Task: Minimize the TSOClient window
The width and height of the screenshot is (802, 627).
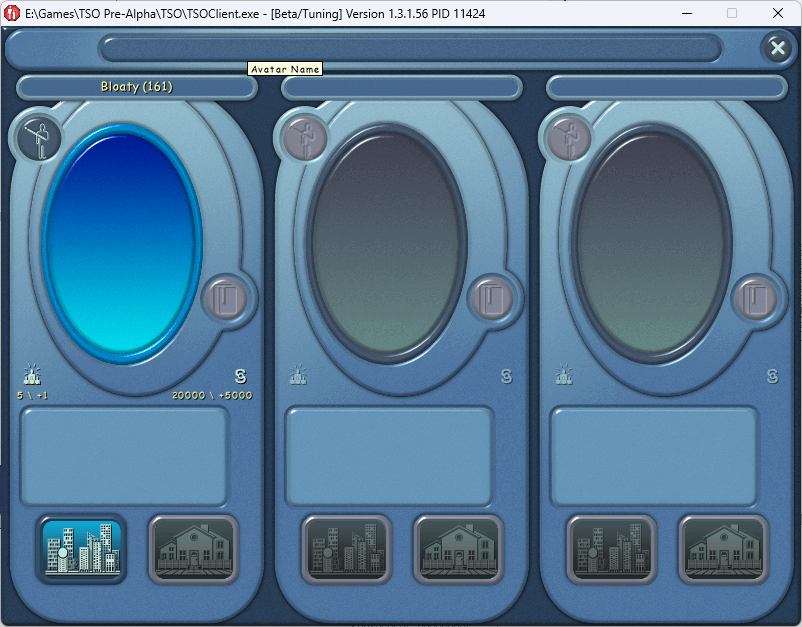Action: [687, 13]
